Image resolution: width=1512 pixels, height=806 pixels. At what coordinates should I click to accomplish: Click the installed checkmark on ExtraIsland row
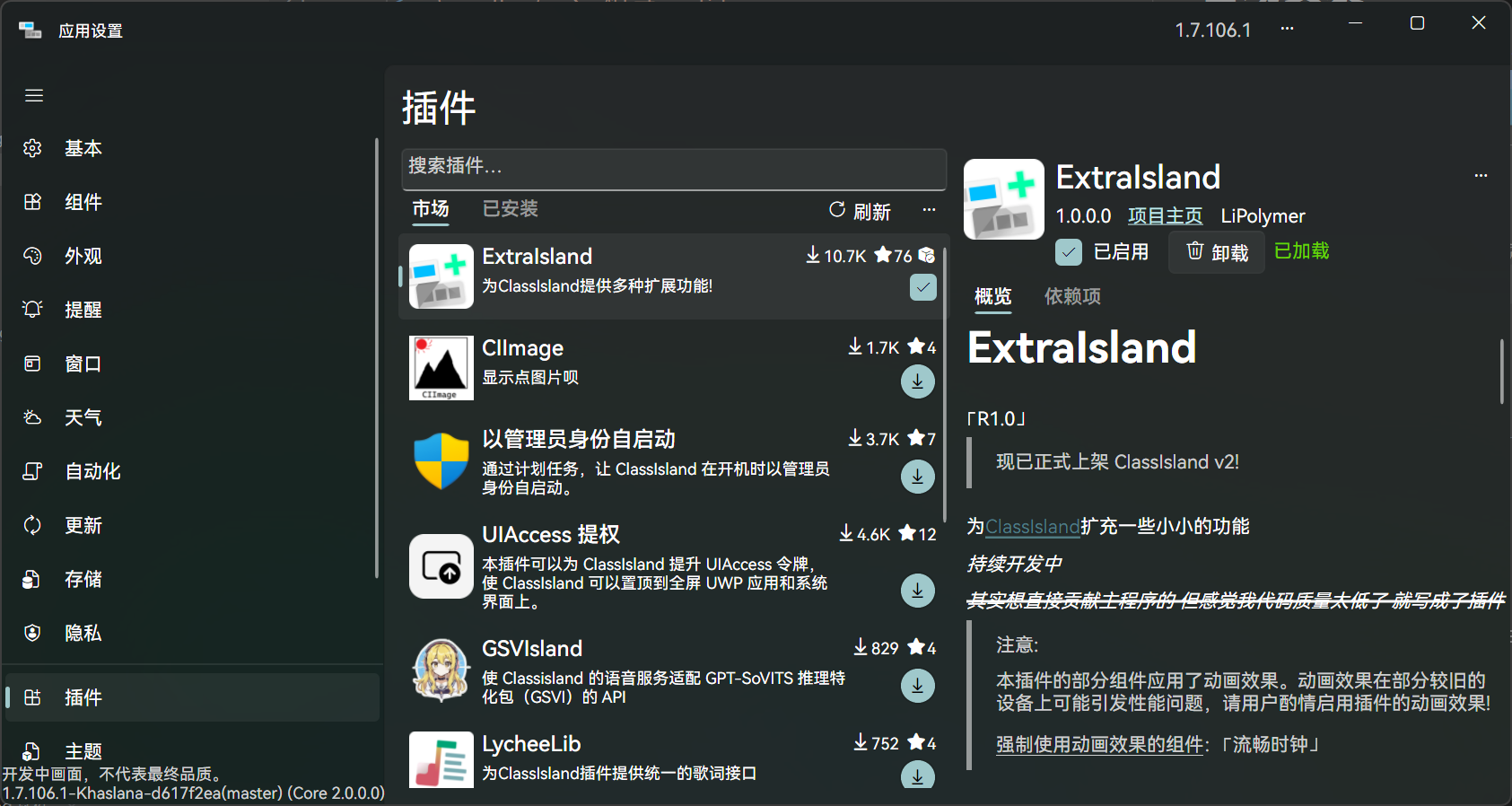coord(922,287)
